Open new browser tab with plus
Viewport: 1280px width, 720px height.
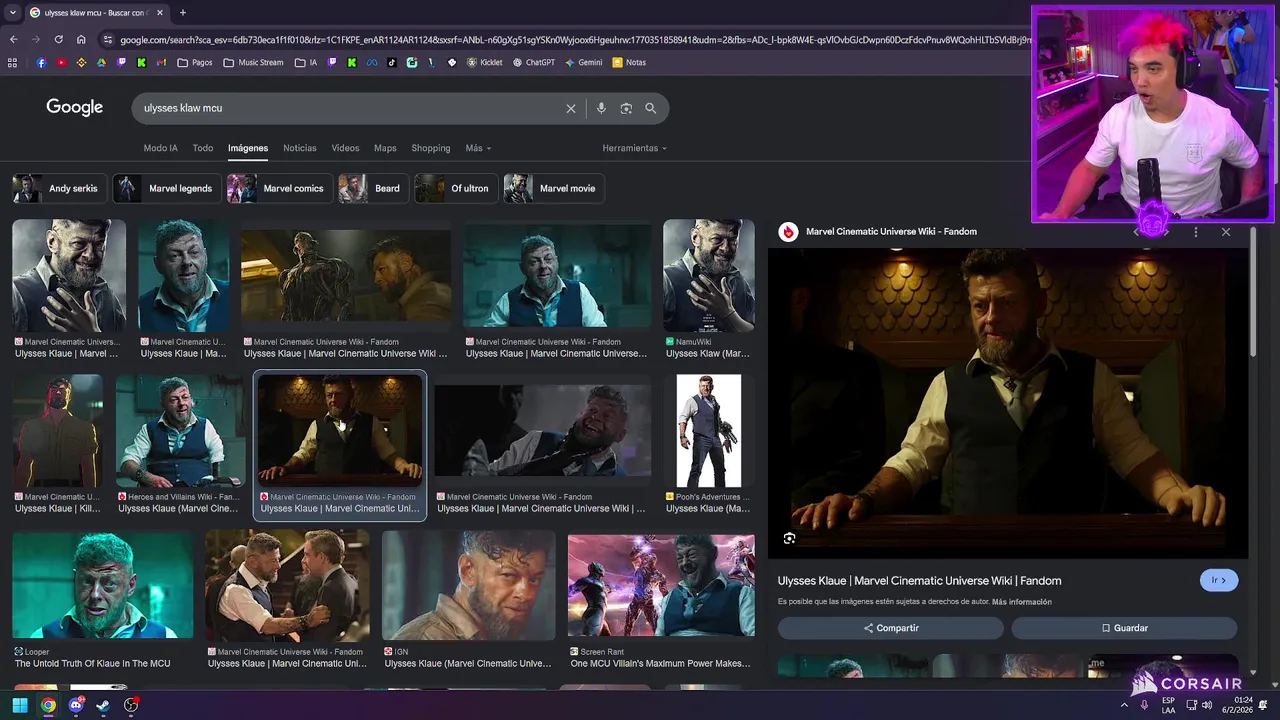(x=183, y=13)
